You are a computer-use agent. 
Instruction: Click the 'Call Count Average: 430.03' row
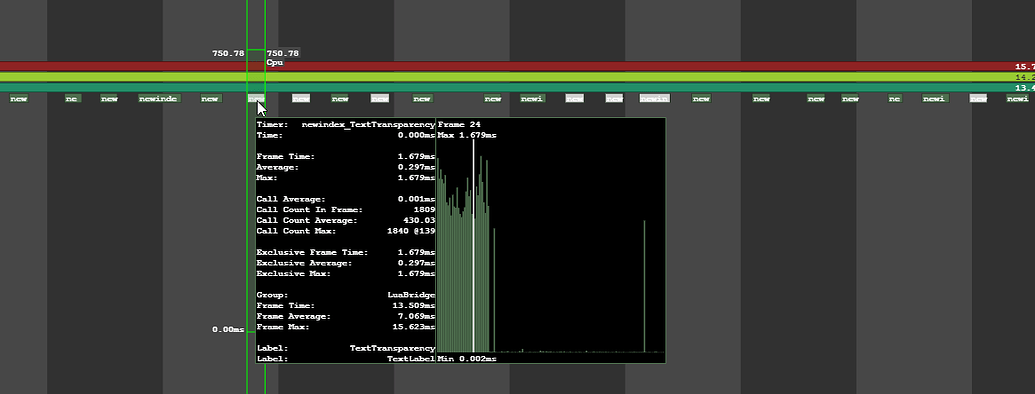pos(346,220)
